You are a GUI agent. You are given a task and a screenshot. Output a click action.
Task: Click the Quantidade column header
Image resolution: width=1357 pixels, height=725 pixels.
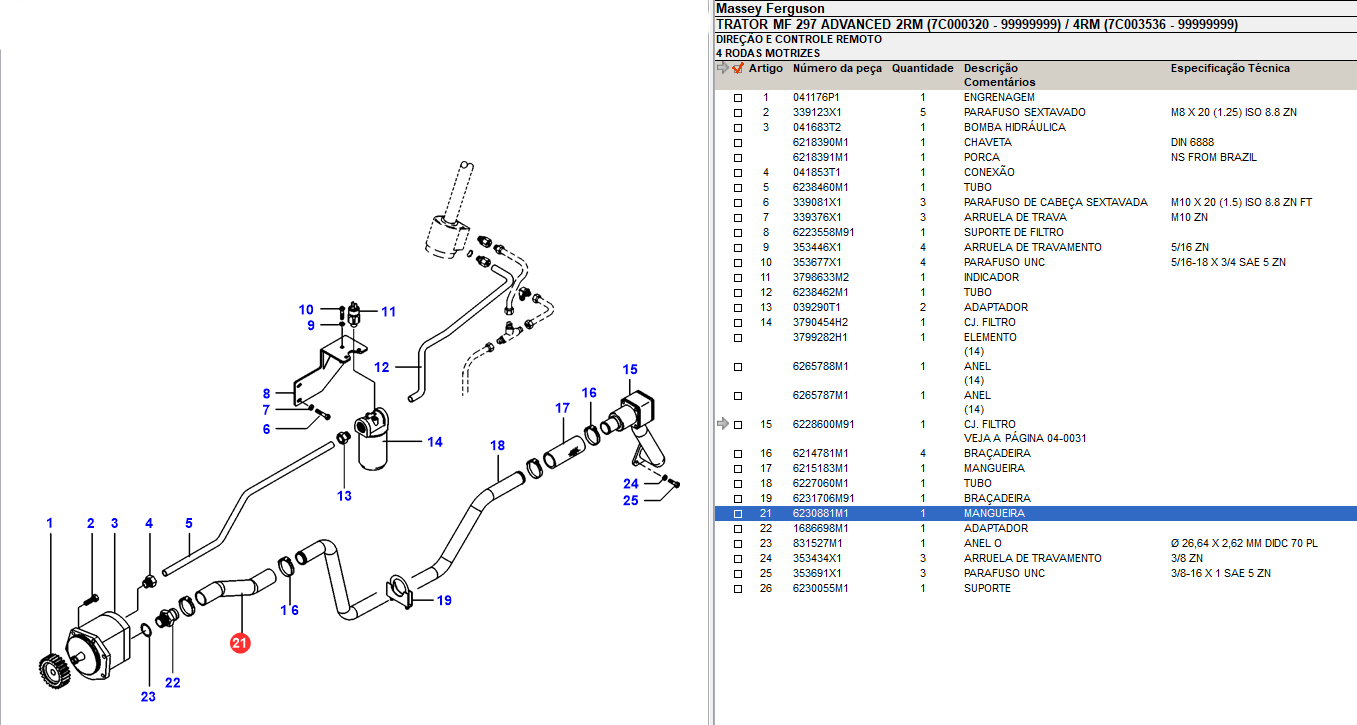tap(922, 68)
